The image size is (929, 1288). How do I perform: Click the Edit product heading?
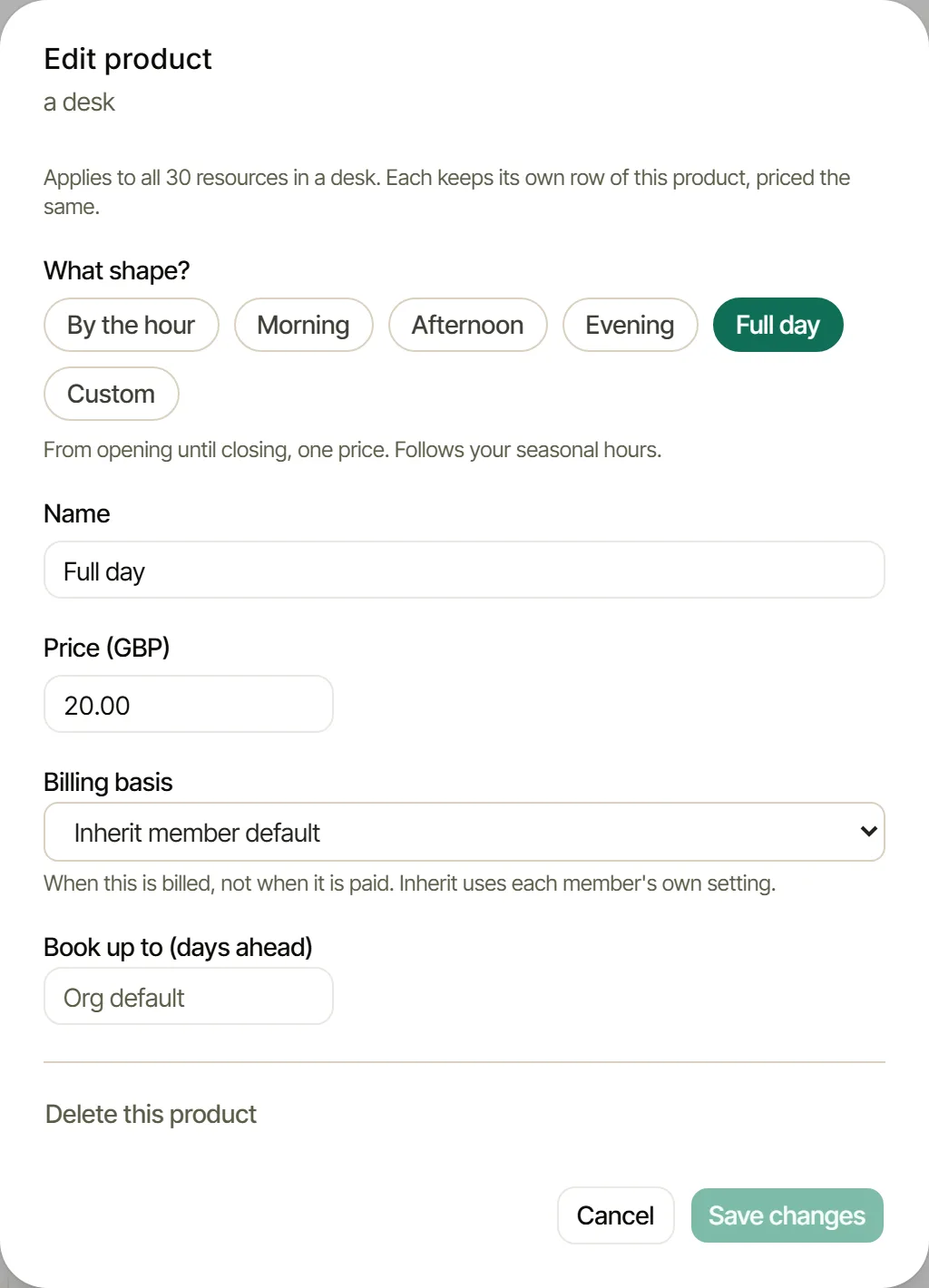(128, 59)
